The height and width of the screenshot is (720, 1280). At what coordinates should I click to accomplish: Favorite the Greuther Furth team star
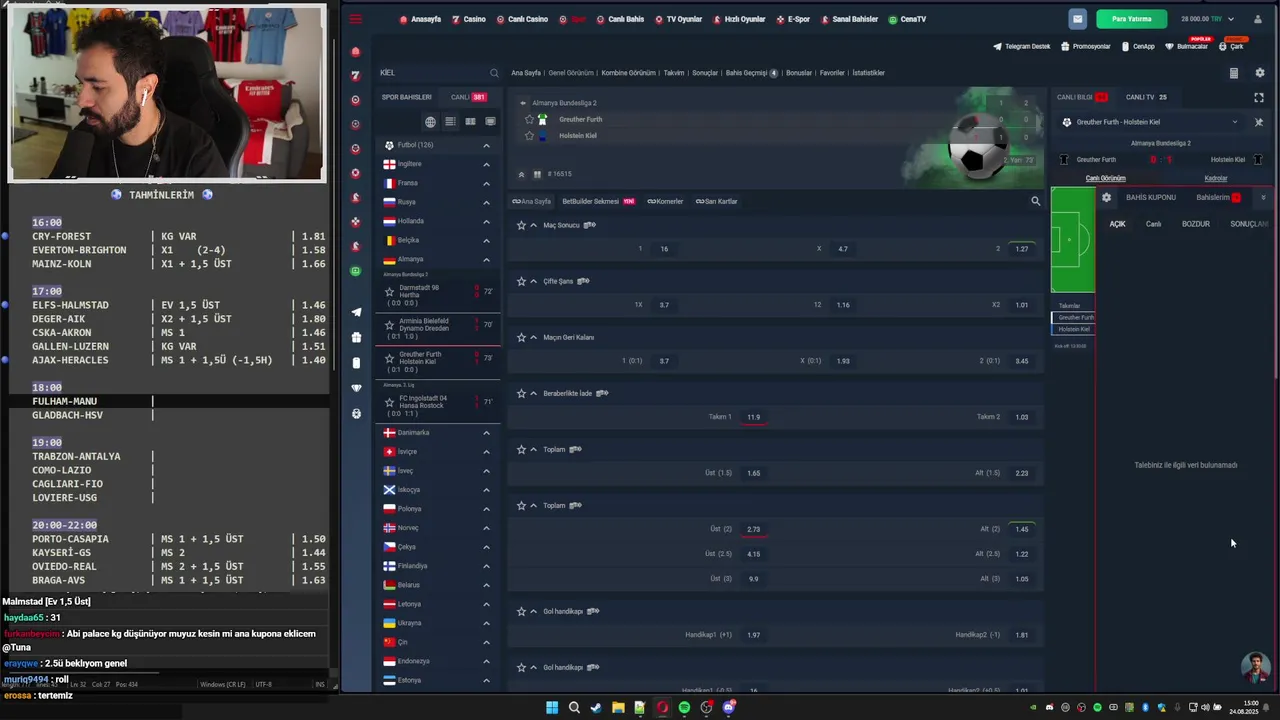coord(530,119)
